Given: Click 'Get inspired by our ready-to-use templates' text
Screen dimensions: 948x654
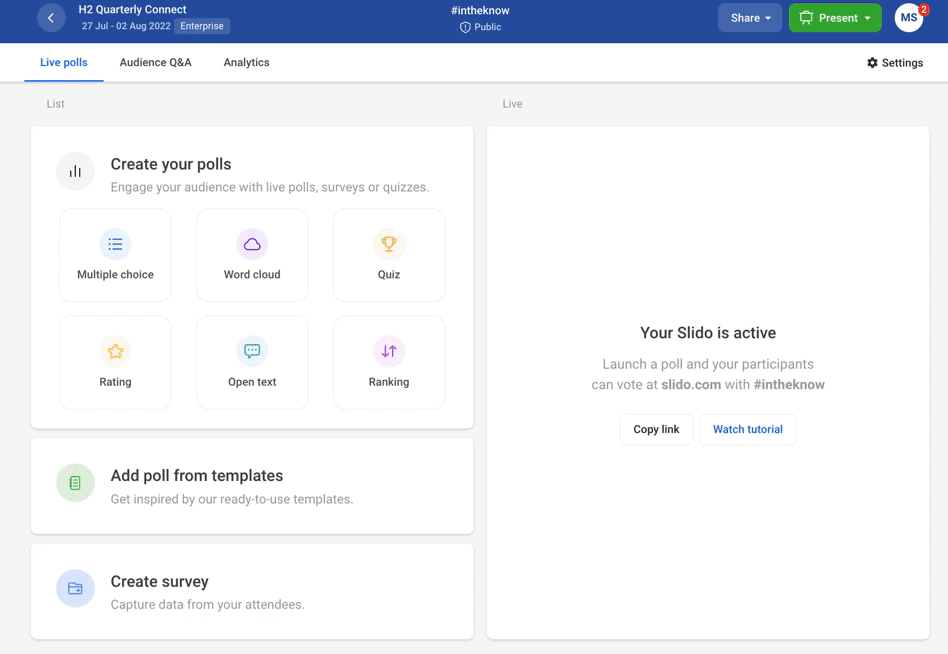Looking at the screenshot, I should pyautogui.click(x=232, y=499).
